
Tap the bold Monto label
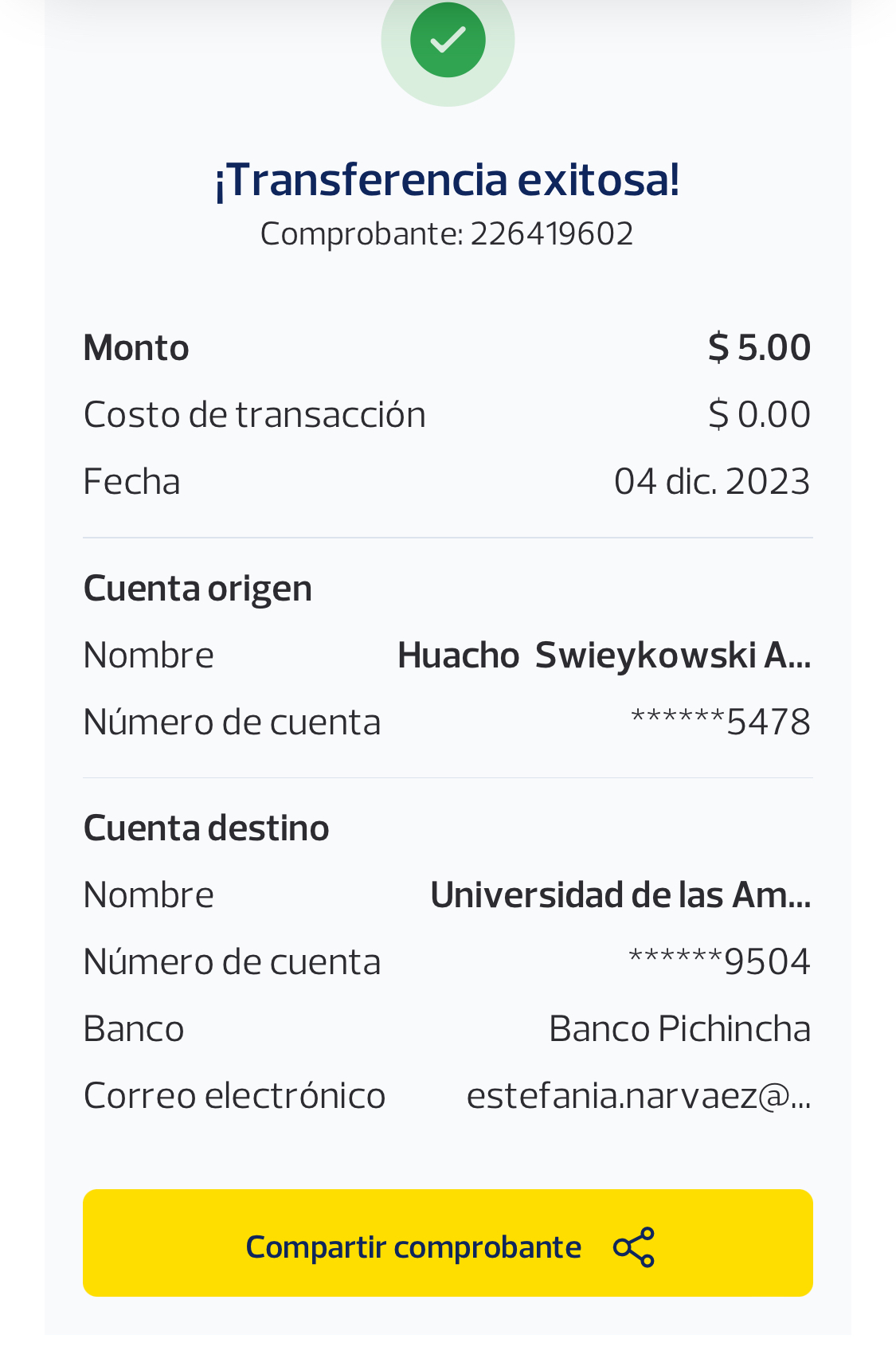pyautogui.click(x=136, y=348)
